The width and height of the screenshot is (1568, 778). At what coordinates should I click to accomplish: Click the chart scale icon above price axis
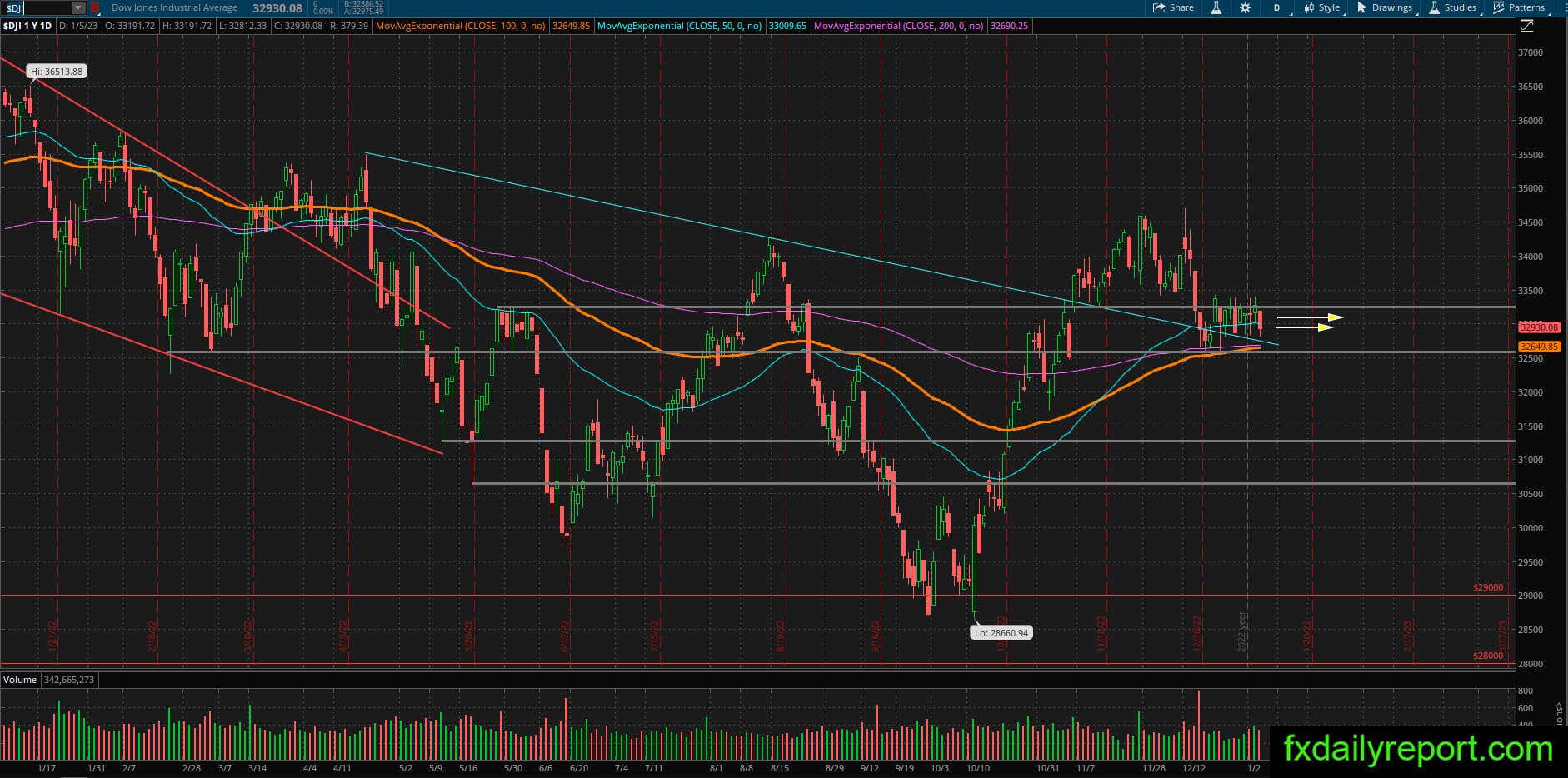point(1526,26)
